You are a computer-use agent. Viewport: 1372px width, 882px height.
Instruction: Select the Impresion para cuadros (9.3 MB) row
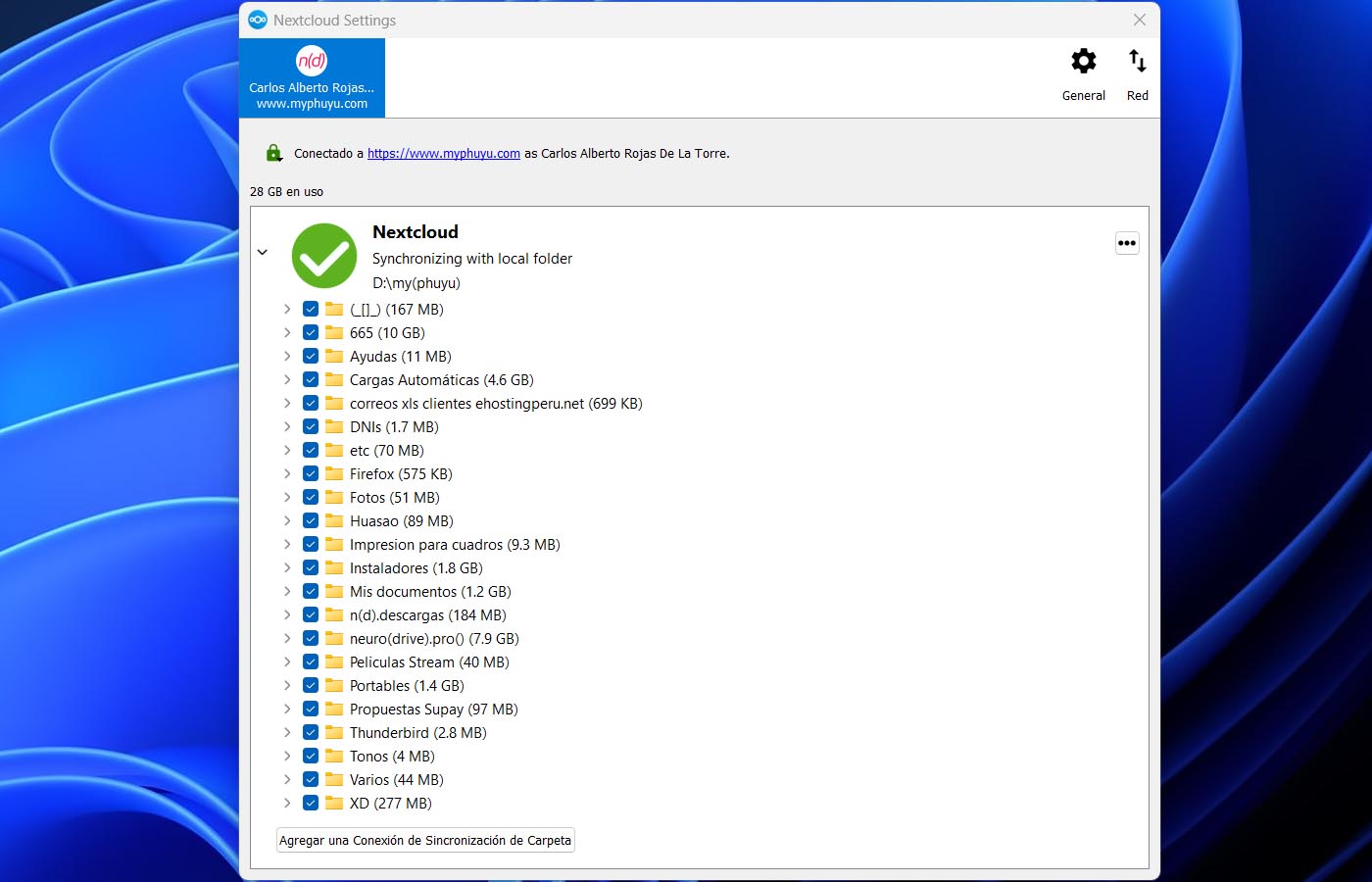(x=455, y=544)
